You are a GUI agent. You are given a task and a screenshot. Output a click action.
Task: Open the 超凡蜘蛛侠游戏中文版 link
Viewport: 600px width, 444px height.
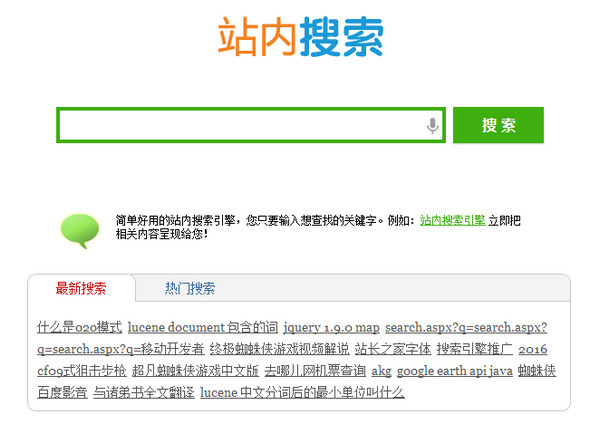click(x=195, y=371)
